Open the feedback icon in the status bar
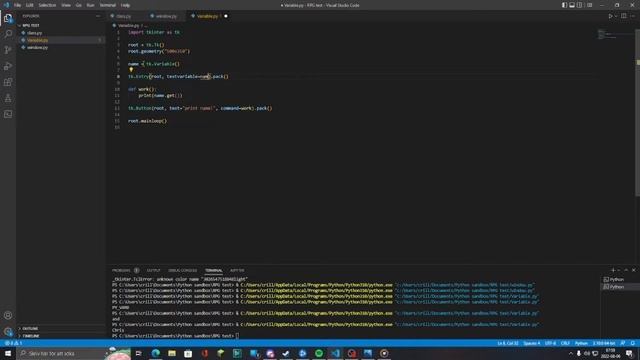 [x=623, y=343]
